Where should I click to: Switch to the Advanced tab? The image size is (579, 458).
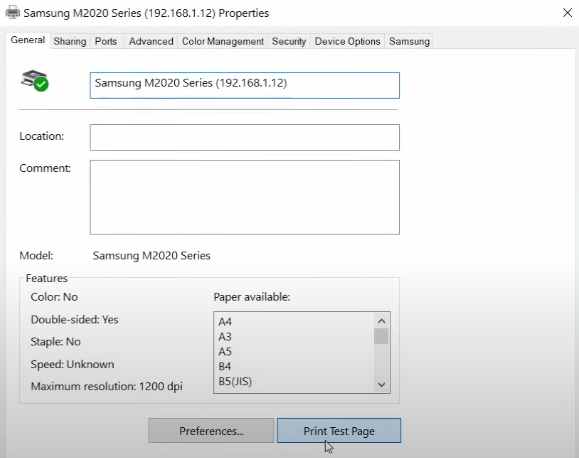tap(151, 41)
